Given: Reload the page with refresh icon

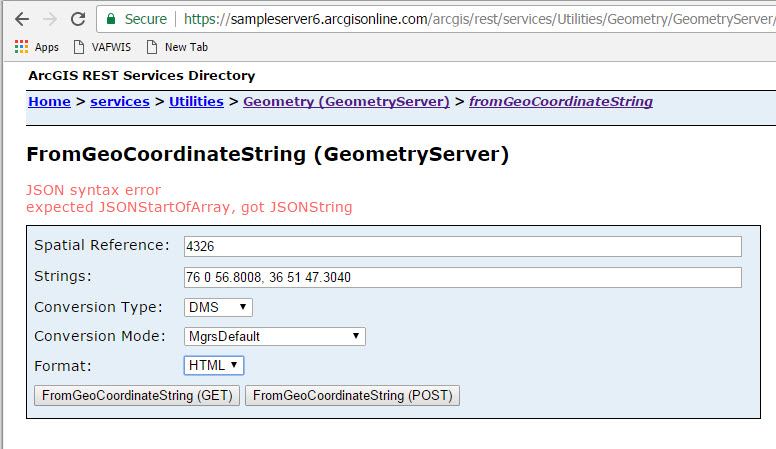Looking at the screenshot, I should [x=77, y=19].
